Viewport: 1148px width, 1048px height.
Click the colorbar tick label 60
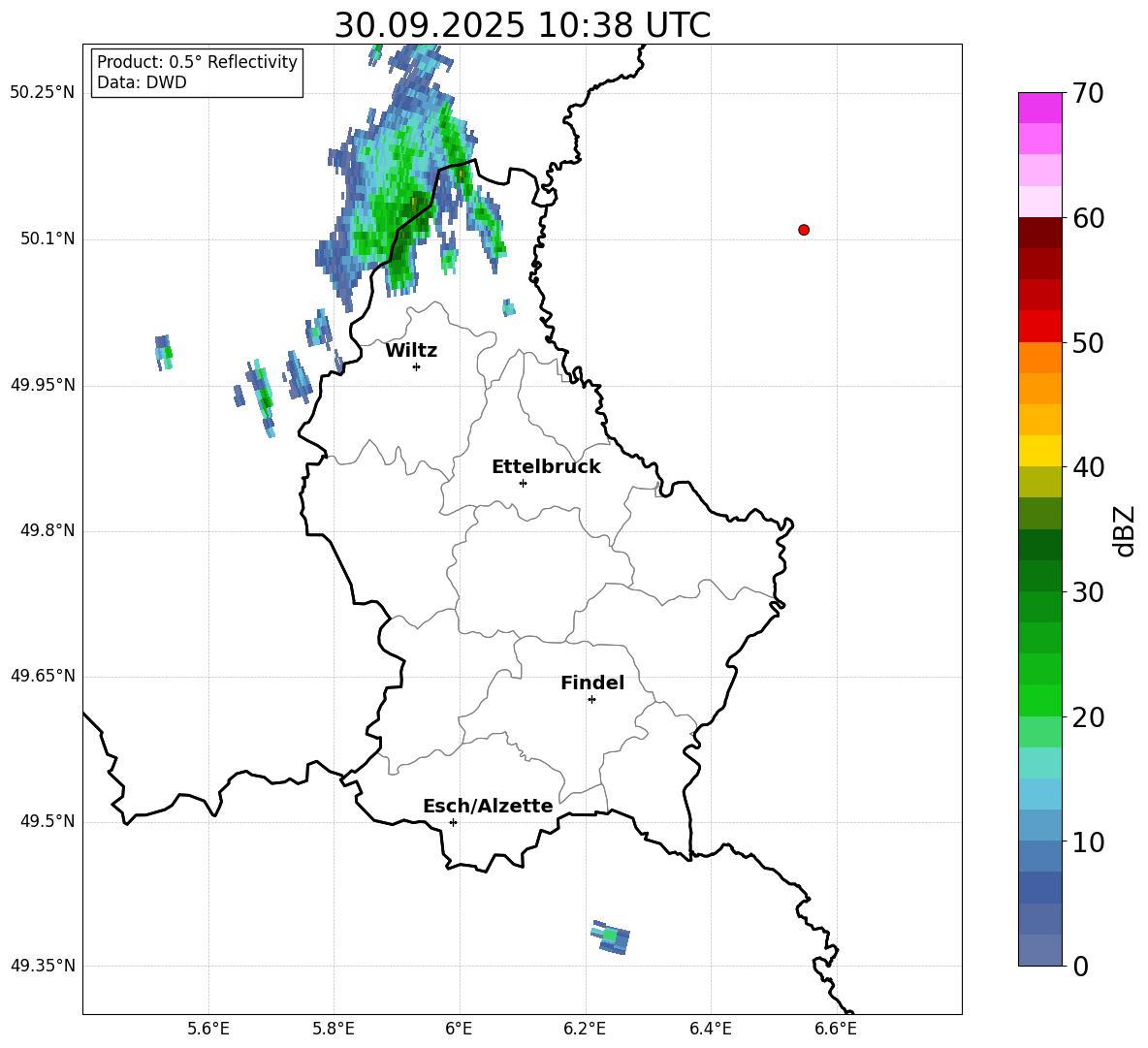[x=1088, y=218]
